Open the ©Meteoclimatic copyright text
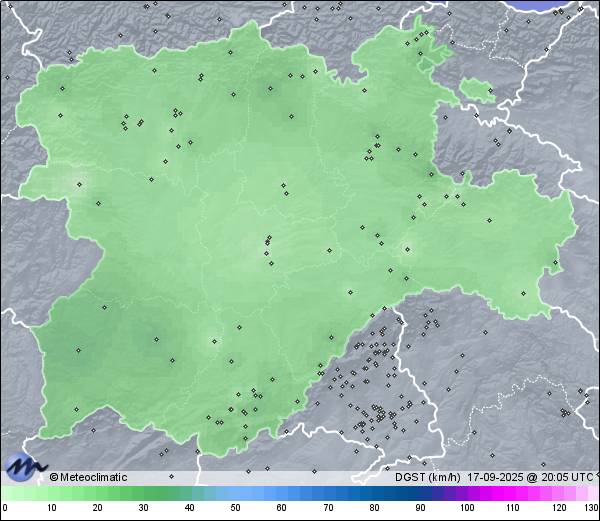 88,477
